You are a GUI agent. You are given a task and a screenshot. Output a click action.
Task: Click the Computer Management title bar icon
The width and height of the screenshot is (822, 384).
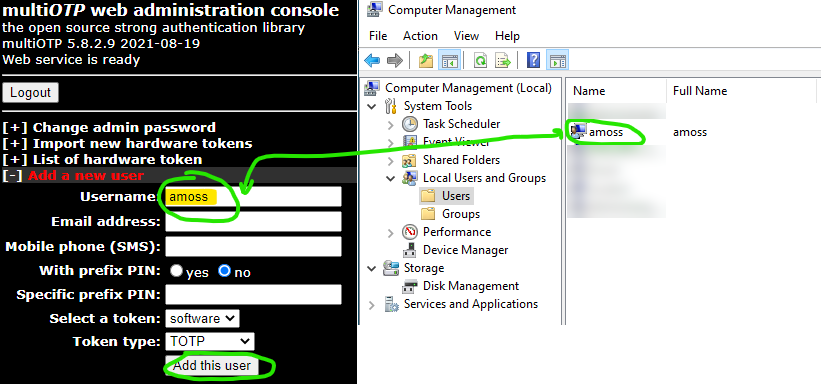[x=374, y=9]
